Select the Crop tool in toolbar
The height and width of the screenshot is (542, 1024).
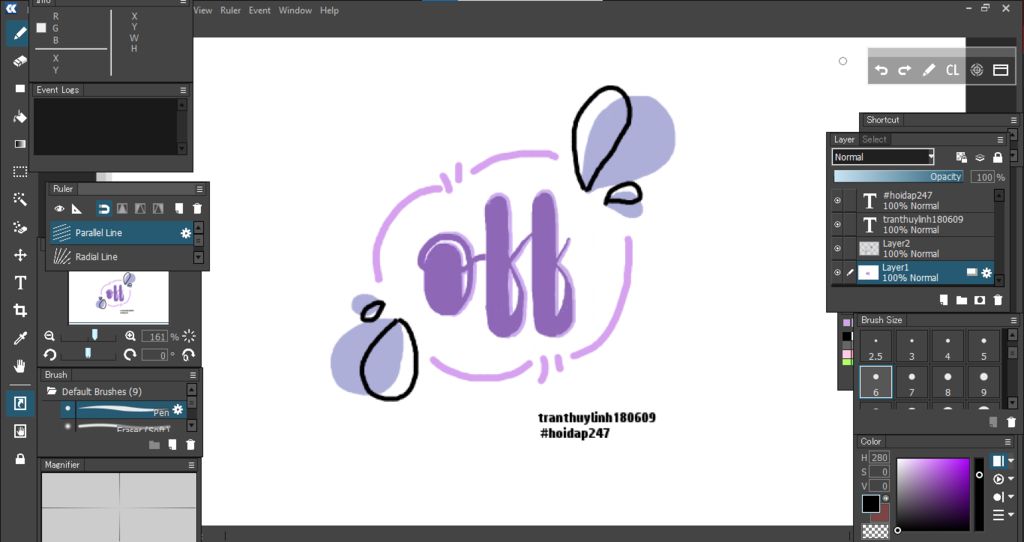(20, 311)
